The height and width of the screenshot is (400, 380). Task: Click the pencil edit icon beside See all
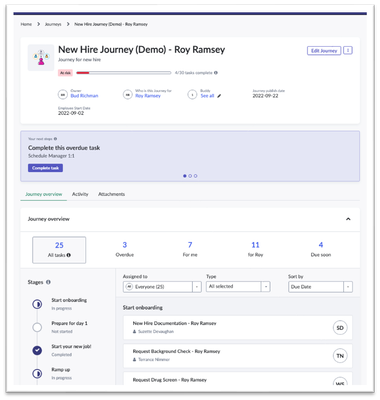pos(219,96)
